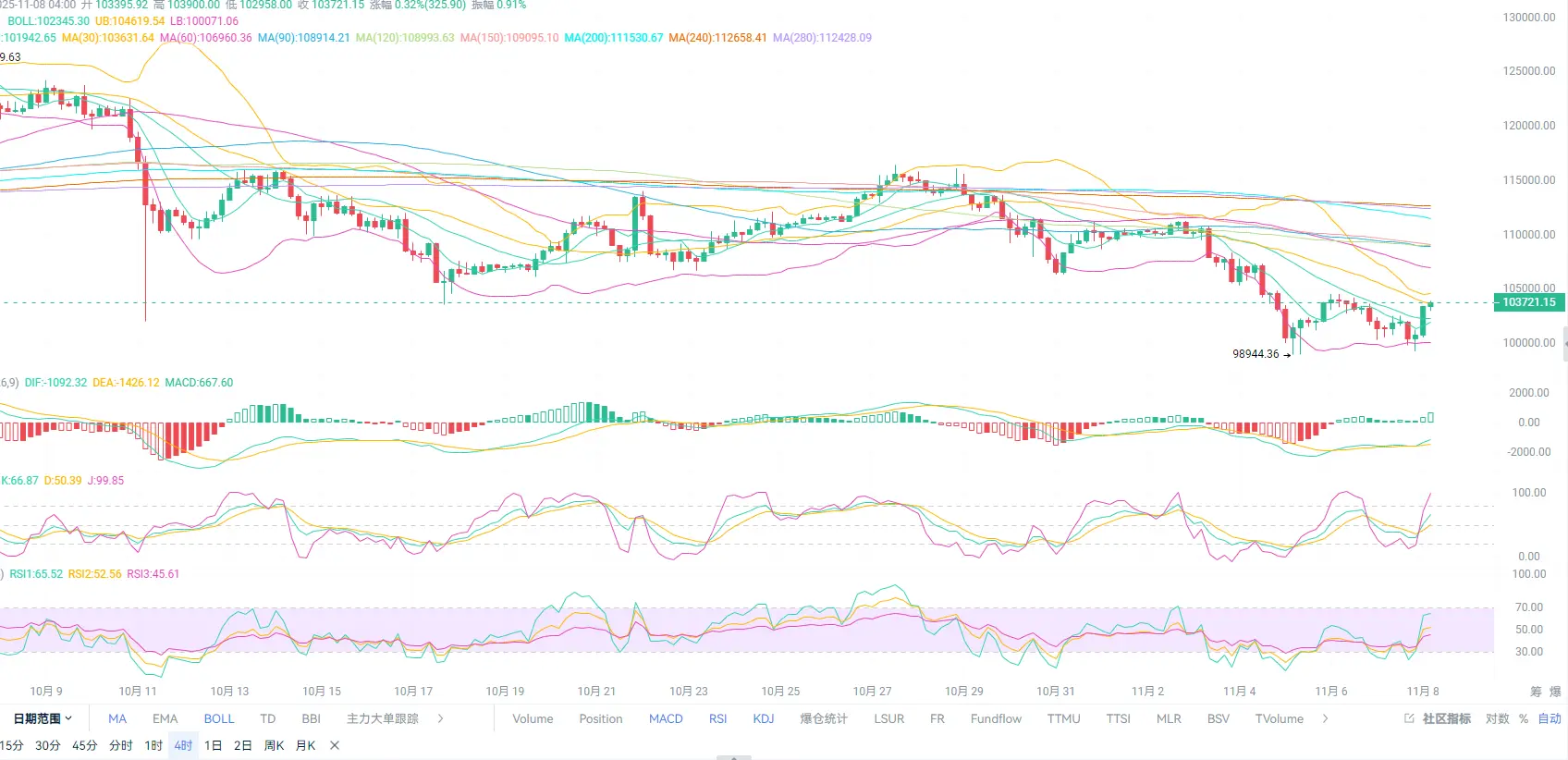Toggle the RSI sub-indicator

[718, 718]
